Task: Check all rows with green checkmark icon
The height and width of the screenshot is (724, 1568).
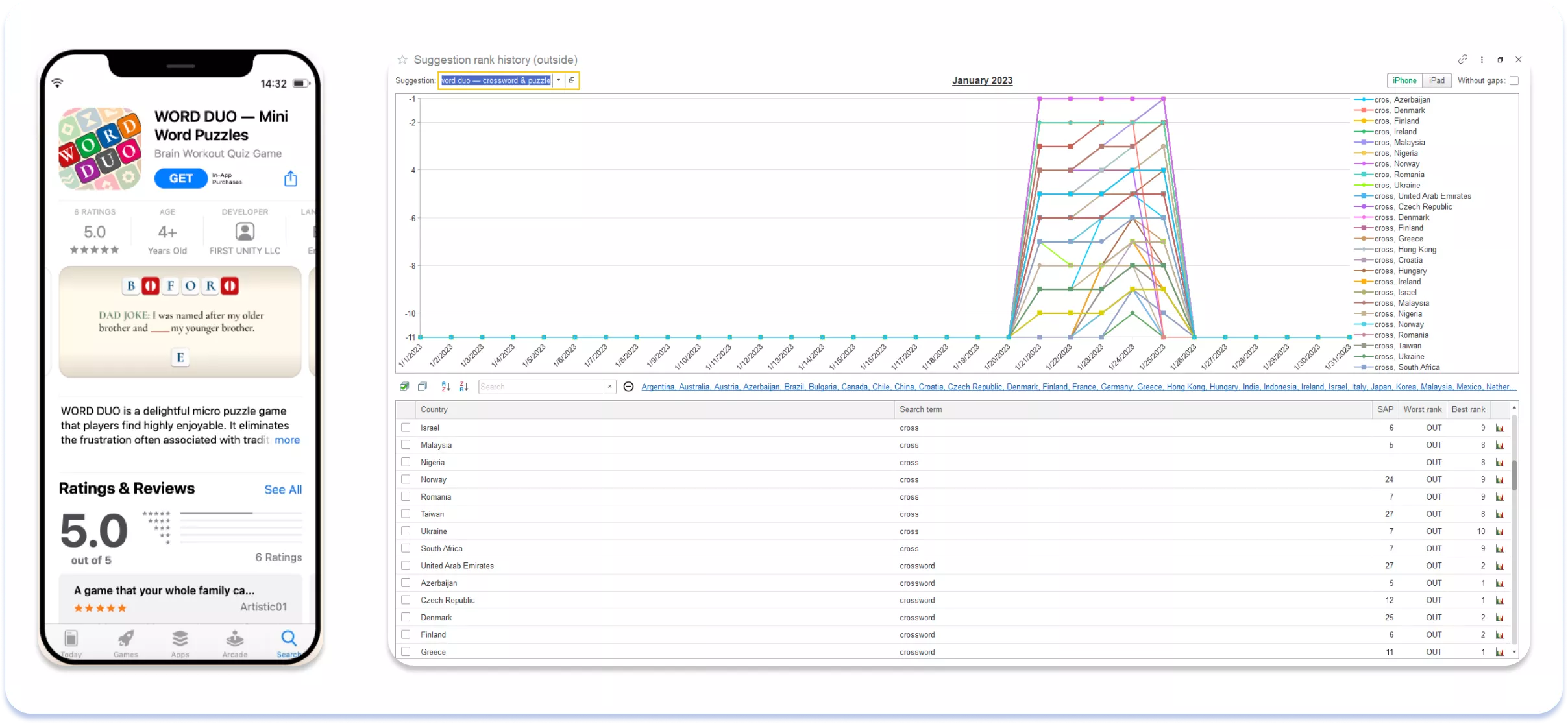Action: (x=404, y=387)
